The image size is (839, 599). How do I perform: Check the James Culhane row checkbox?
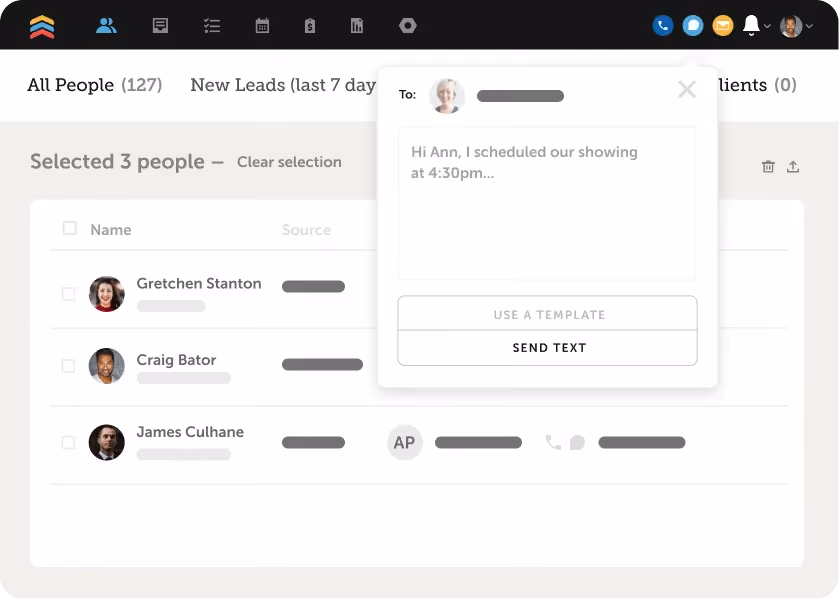[x=68, y=443]
